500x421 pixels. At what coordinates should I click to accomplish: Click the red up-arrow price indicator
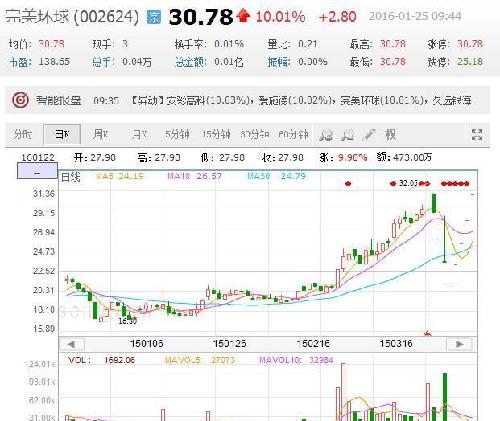(243, 16)
